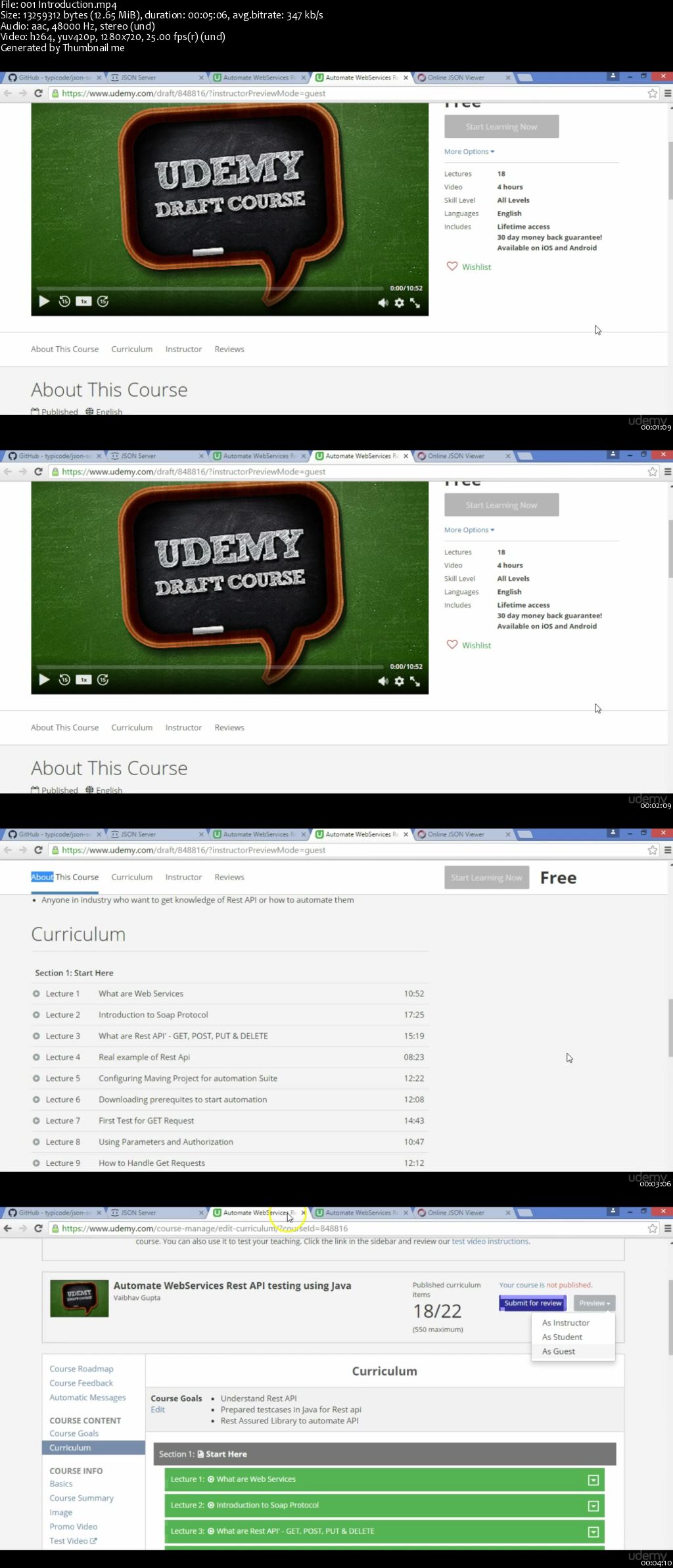This screenshot has width=673, height=1568.
Task: Click Lecture 3 circle icon in the 15:19 row
Action: click(x=36, y=1036)
